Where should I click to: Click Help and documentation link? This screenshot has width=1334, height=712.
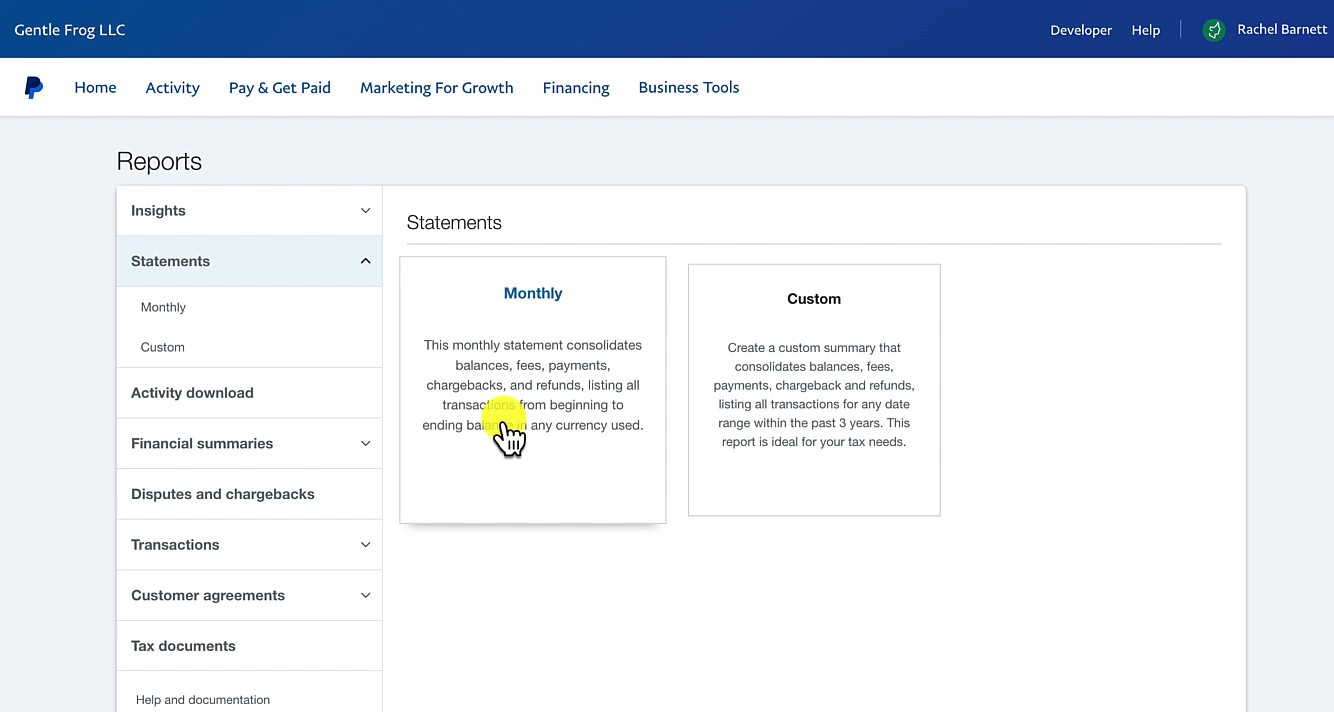tap(203, 700)
